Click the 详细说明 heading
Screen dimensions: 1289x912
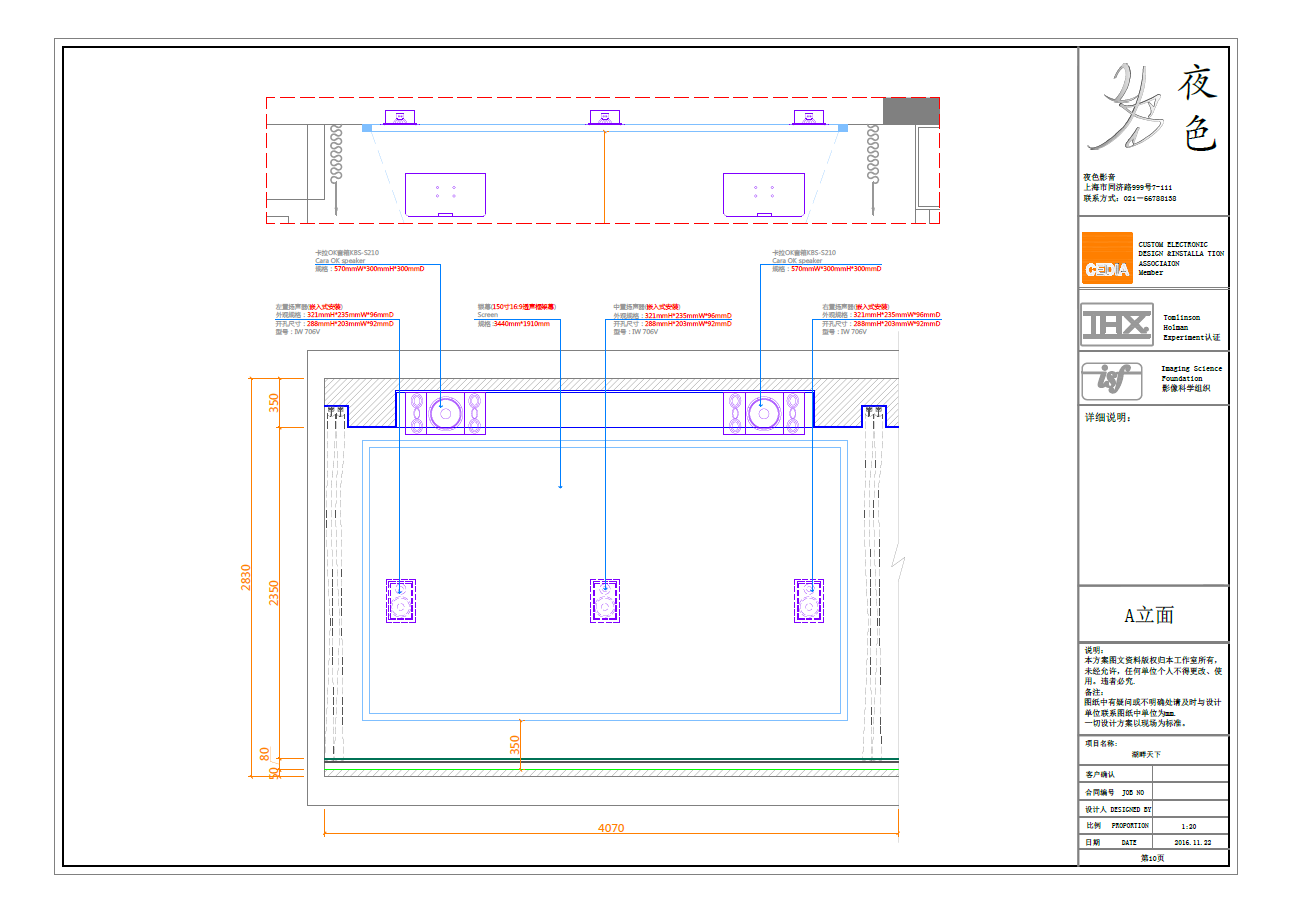(x=1107, y=417)
